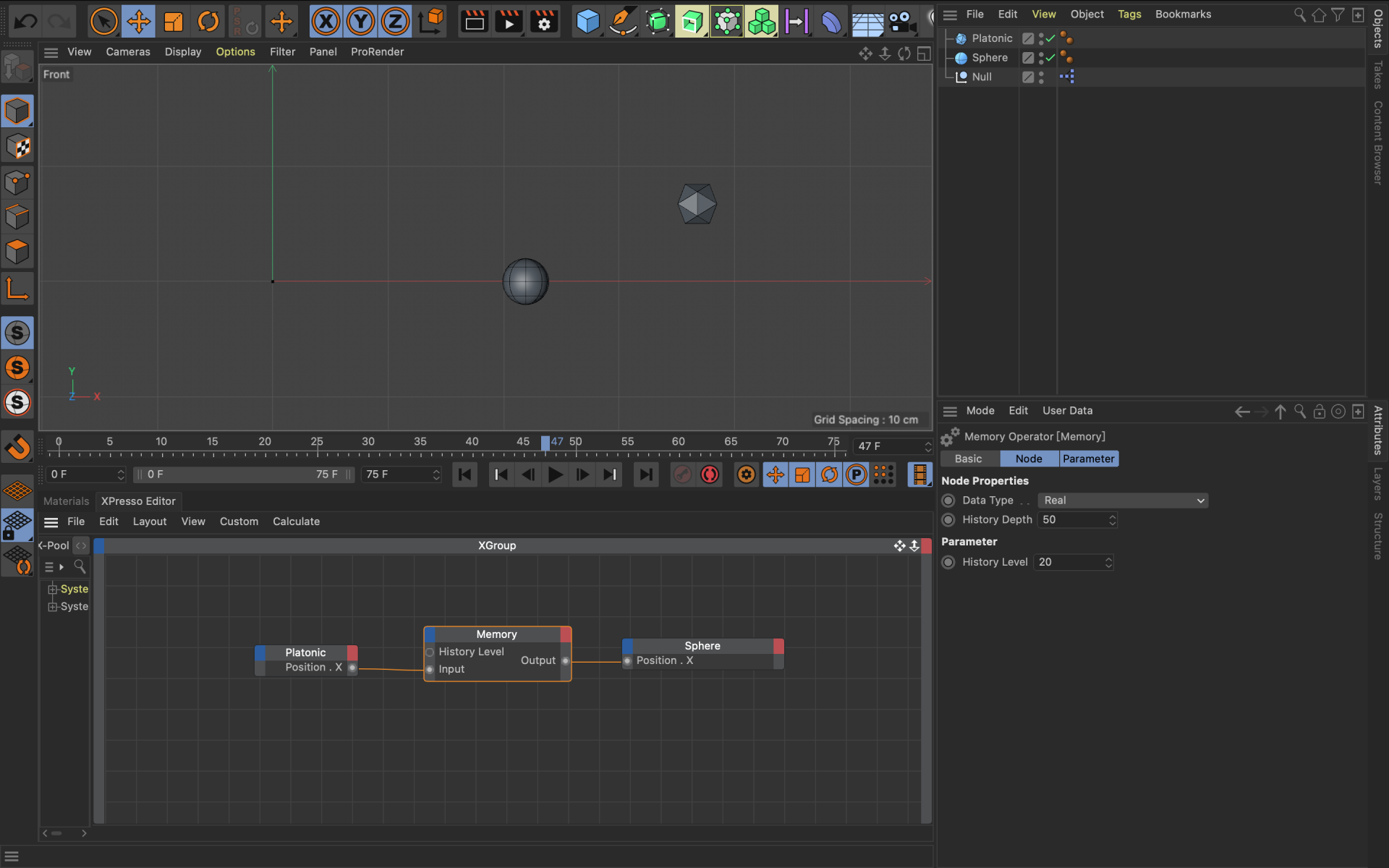Toggle Autokeying button
Image resolution: width=1389 pixels, height=868 pixels.
point(710,475)
